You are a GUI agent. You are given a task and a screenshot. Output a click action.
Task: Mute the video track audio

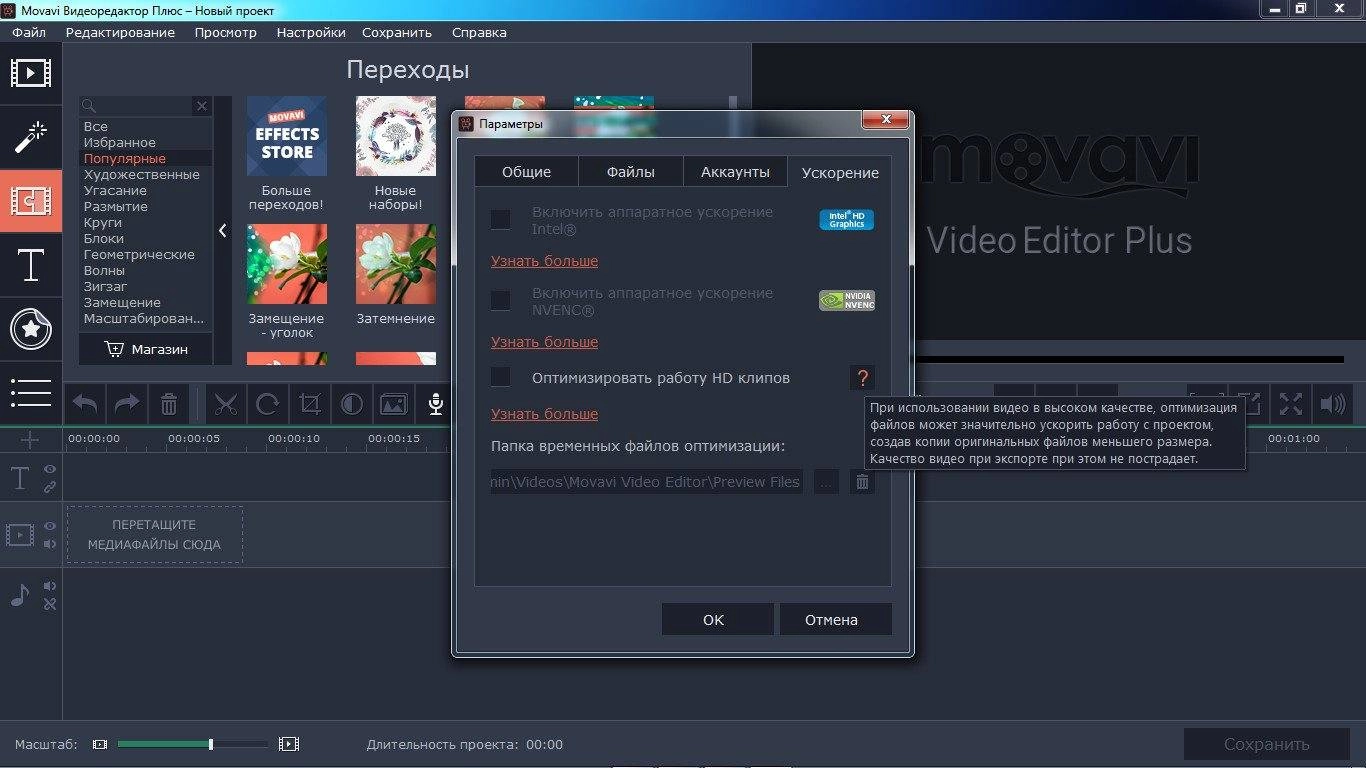pos(50,544)
